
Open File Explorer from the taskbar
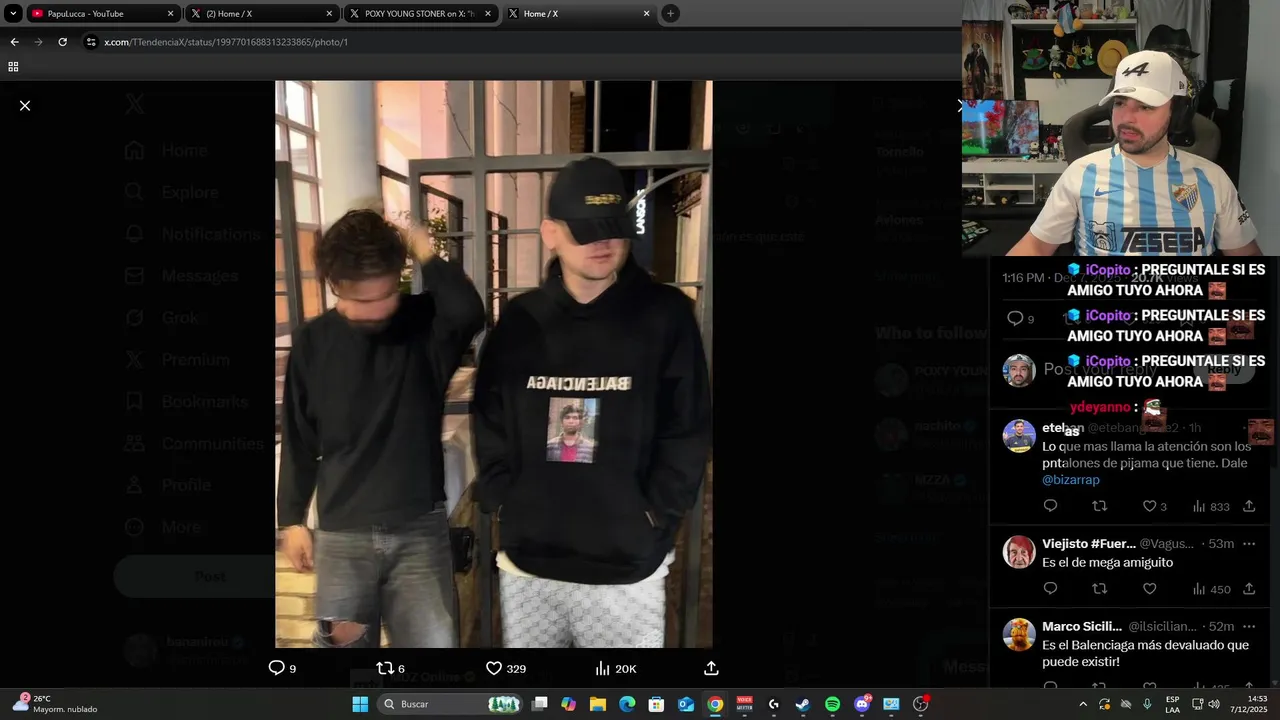coord(598,704)
